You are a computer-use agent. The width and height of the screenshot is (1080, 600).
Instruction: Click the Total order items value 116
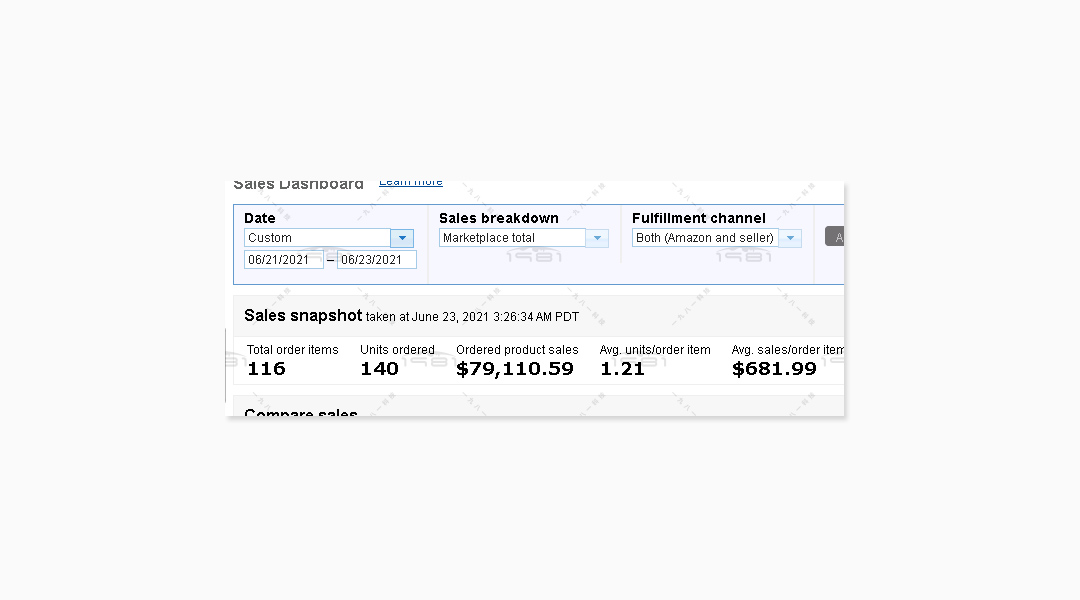[x=266, y=369]
